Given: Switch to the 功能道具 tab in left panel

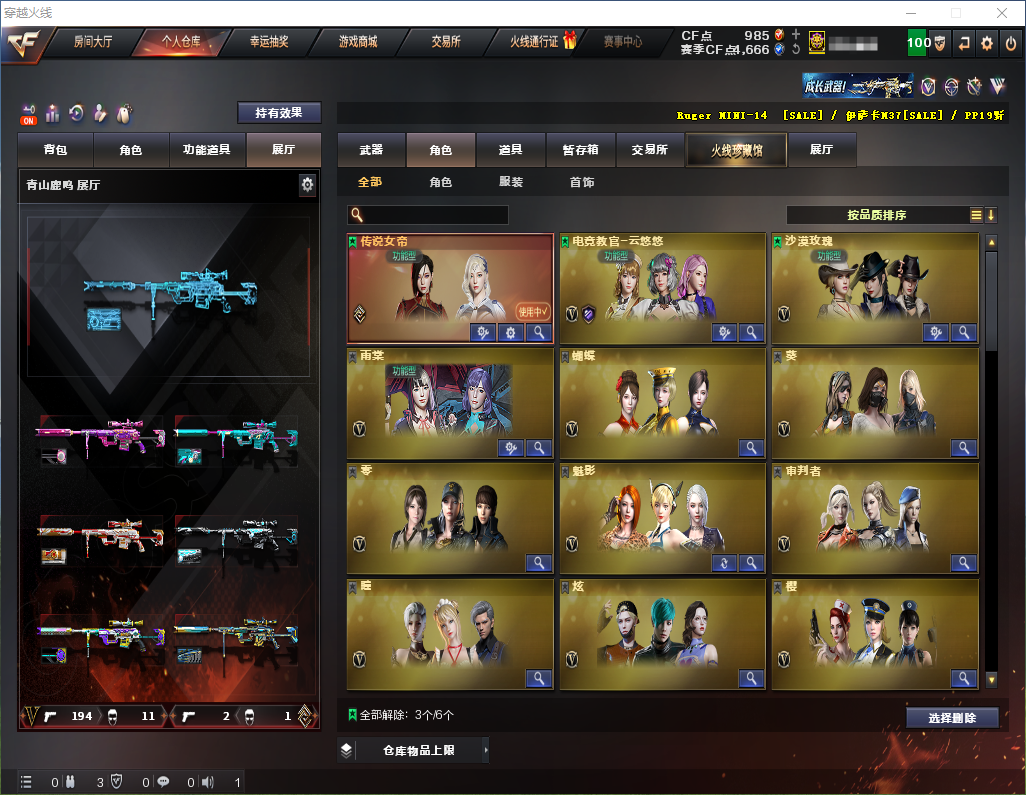Looking at the screenshot, I should click(x=207, y=150).
